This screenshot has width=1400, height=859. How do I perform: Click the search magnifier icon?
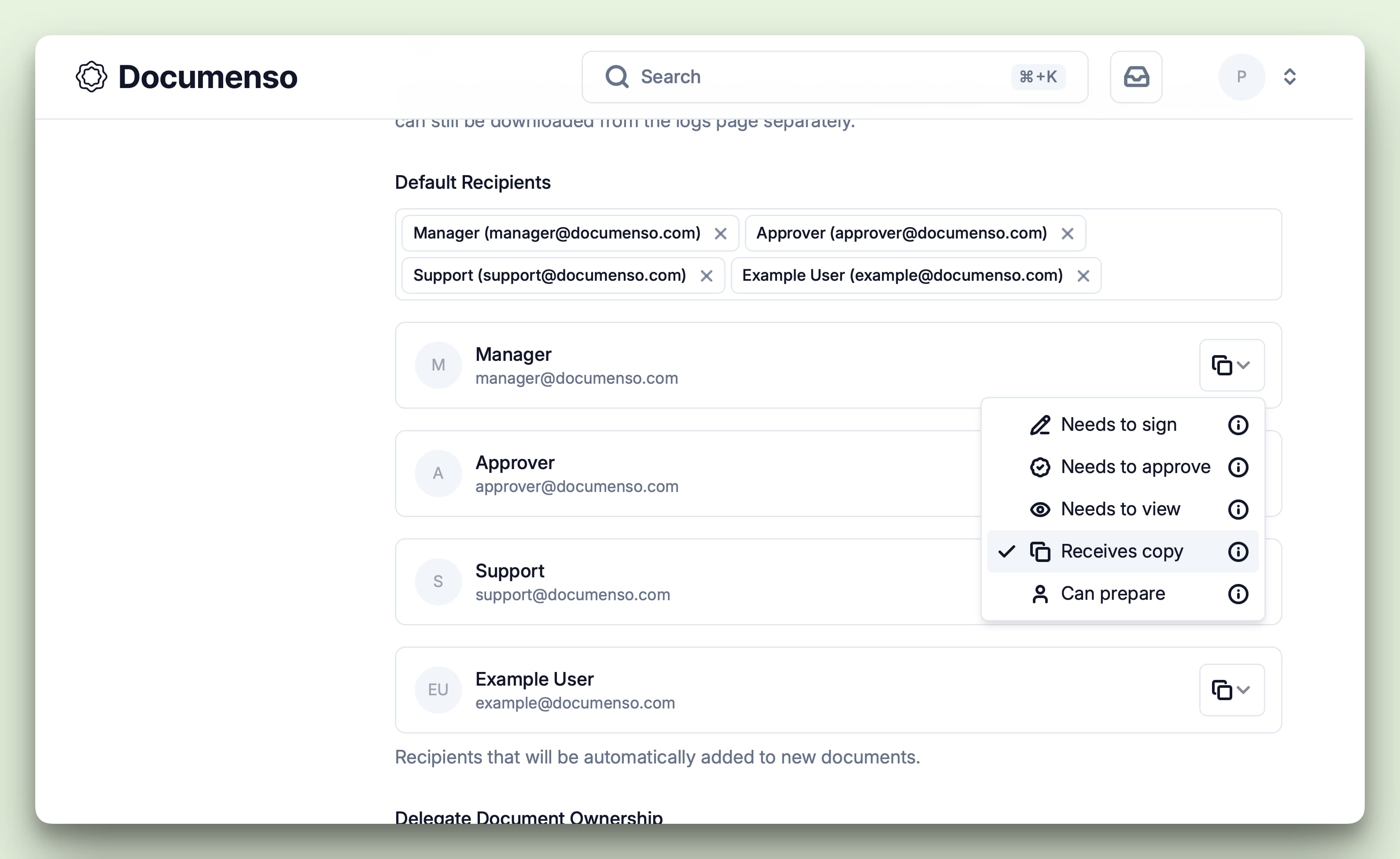click(617, 77)
